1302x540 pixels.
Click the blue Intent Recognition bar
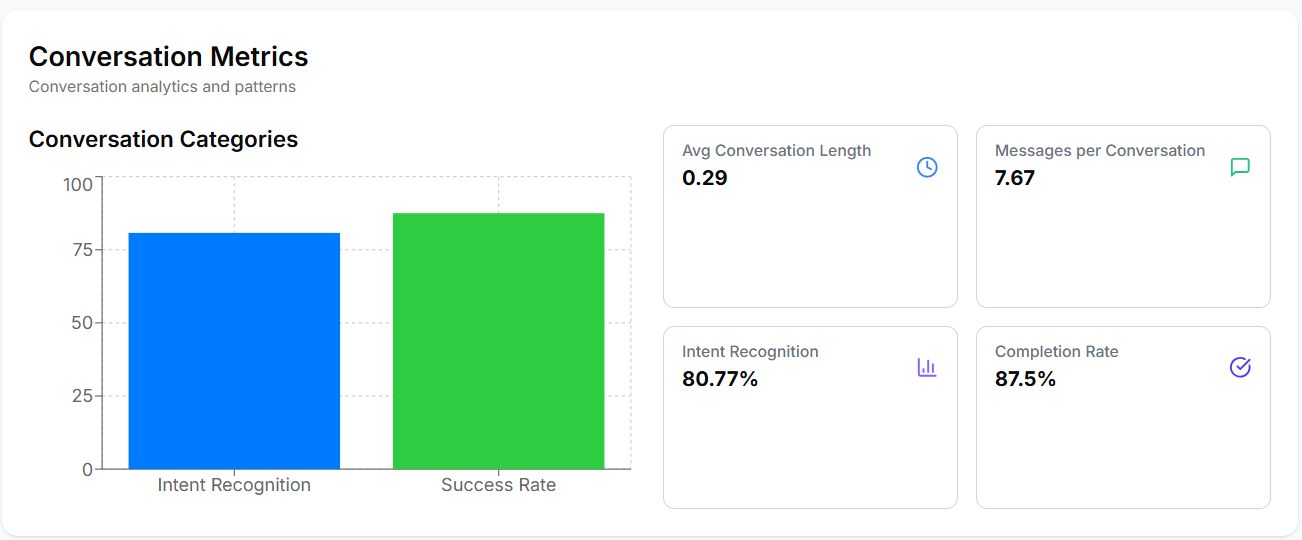[x=234, y=351]
